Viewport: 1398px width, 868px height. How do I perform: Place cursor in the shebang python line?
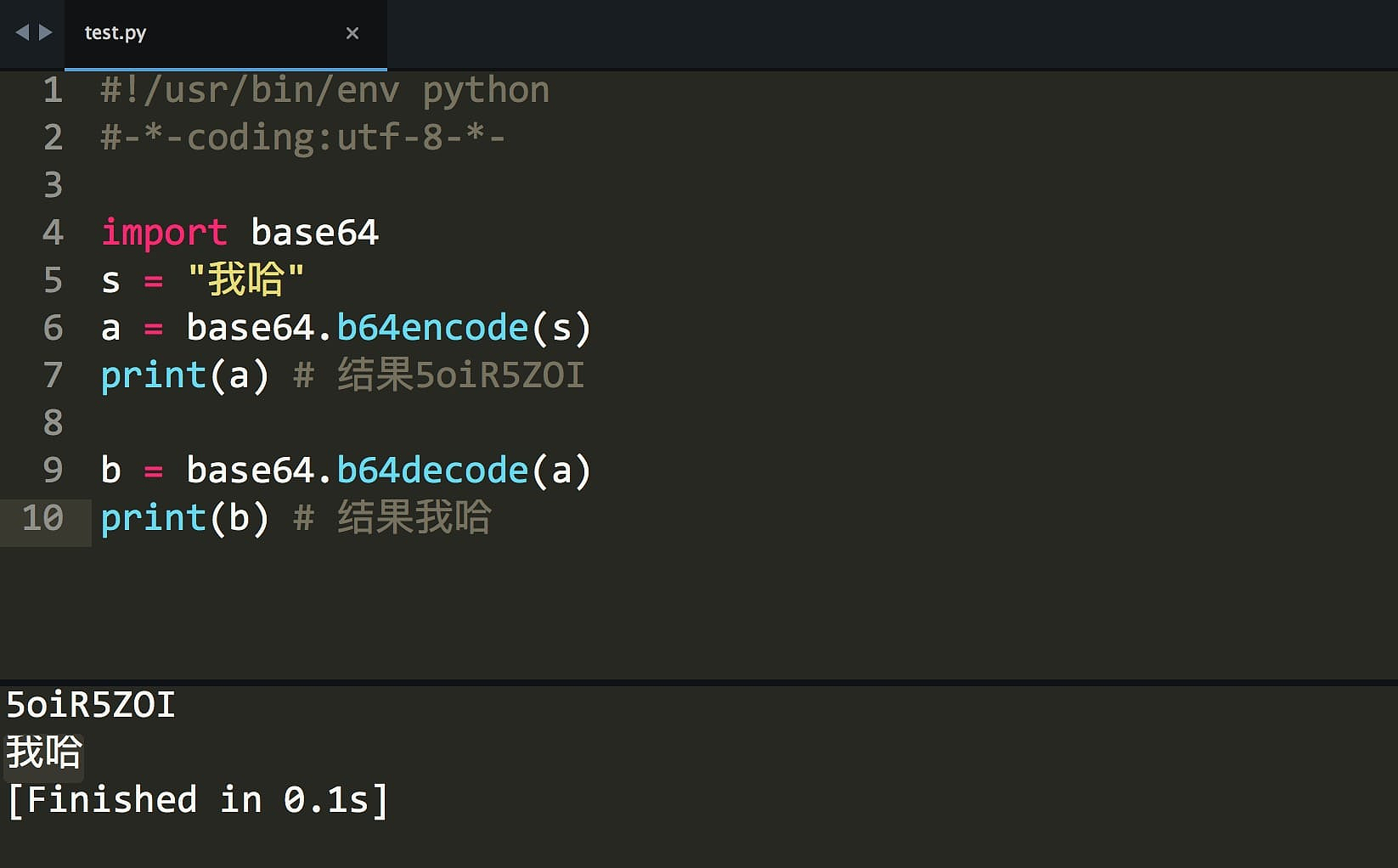point(324,90)
